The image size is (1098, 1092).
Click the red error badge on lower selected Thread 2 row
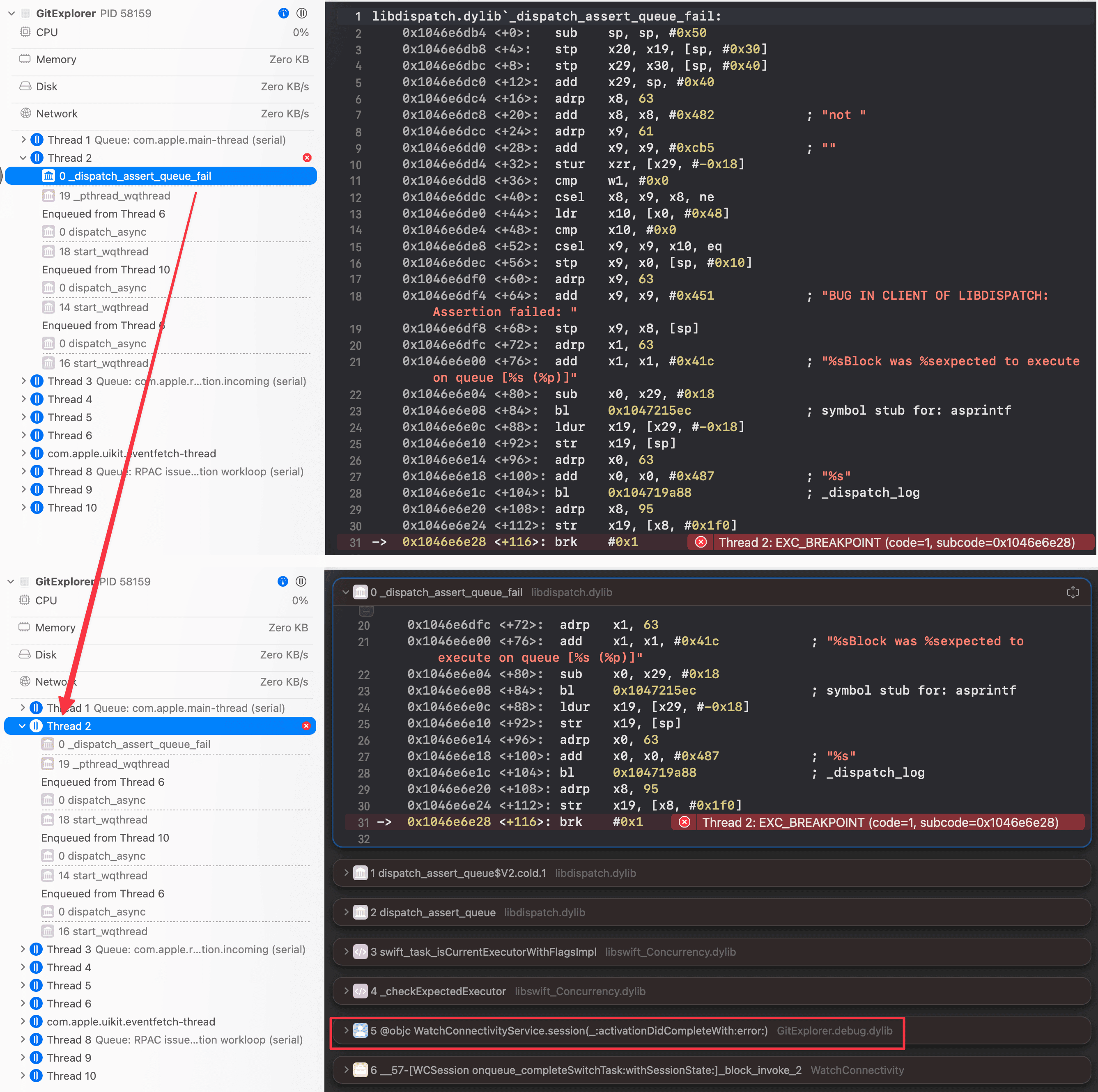point(306,726)
